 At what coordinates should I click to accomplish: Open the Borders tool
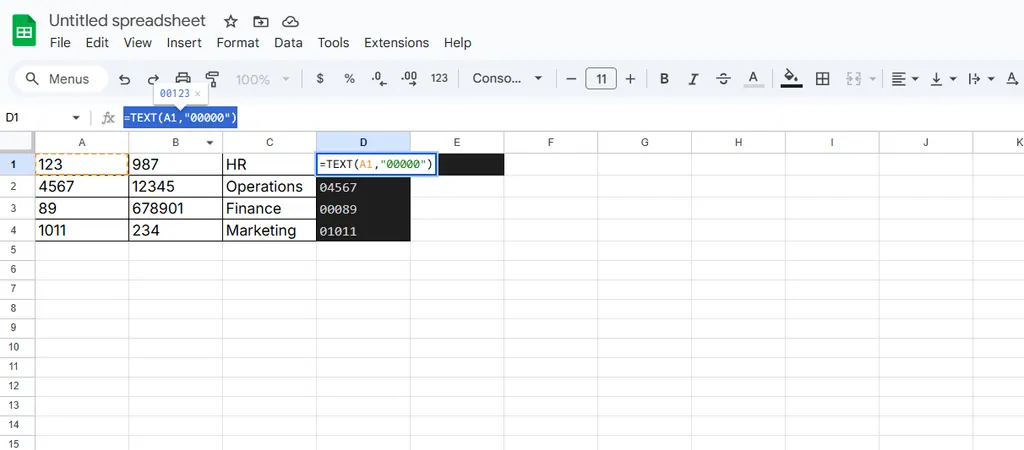823,79
